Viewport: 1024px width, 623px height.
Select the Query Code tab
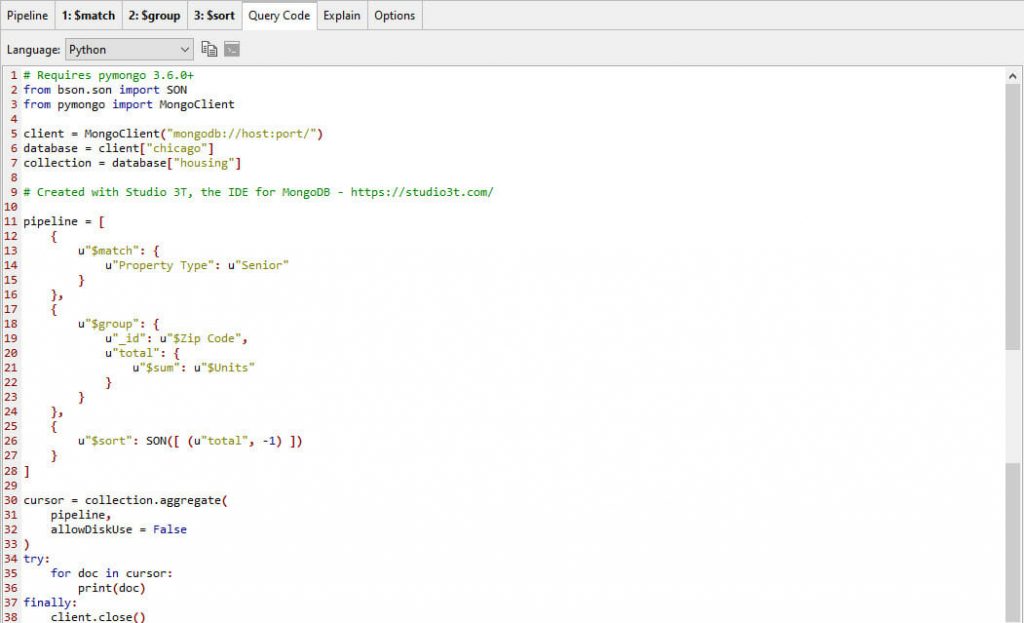click(279, 15)
